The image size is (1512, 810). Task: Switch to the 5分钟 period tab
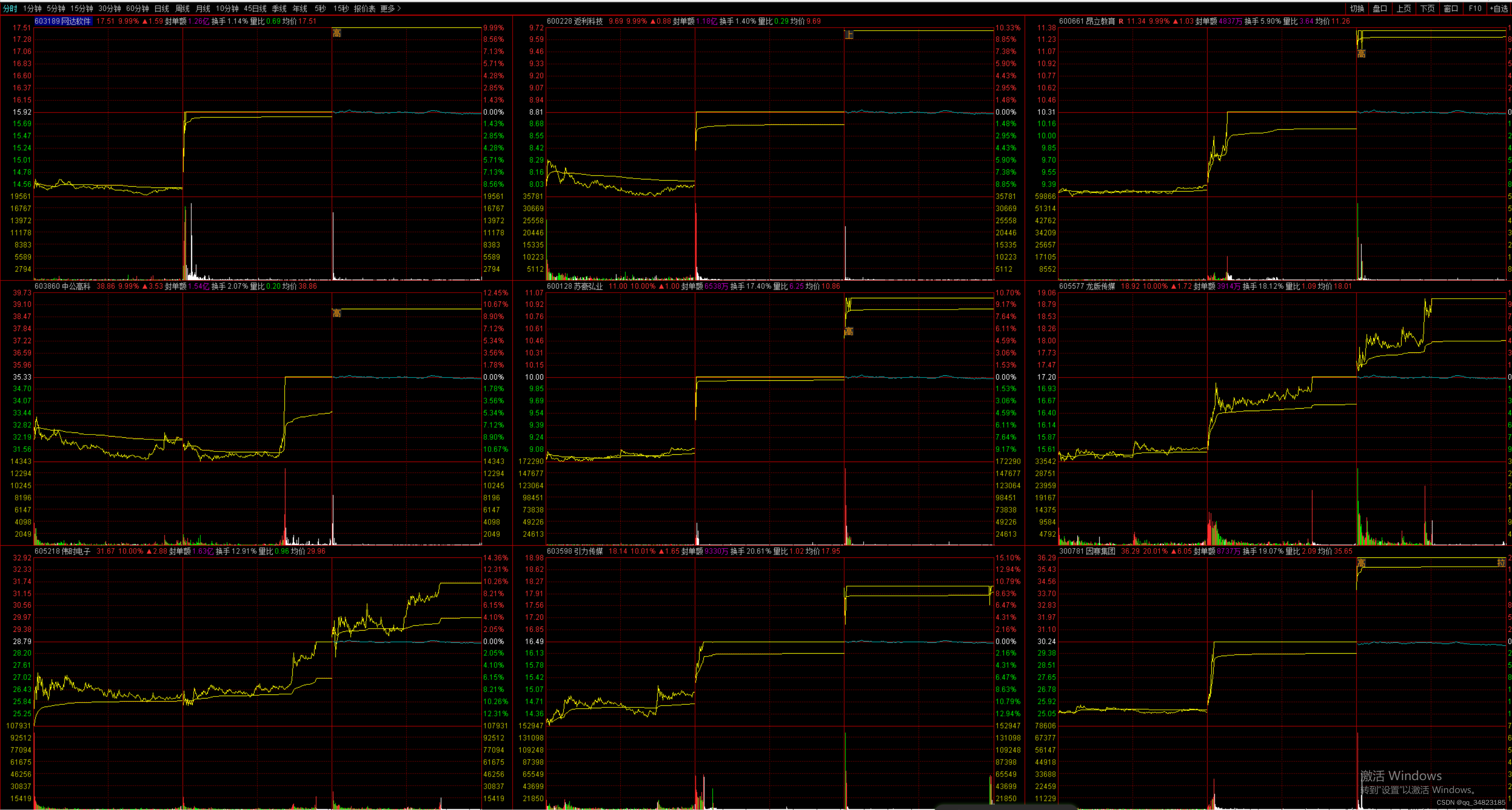[x=56, y=8]
